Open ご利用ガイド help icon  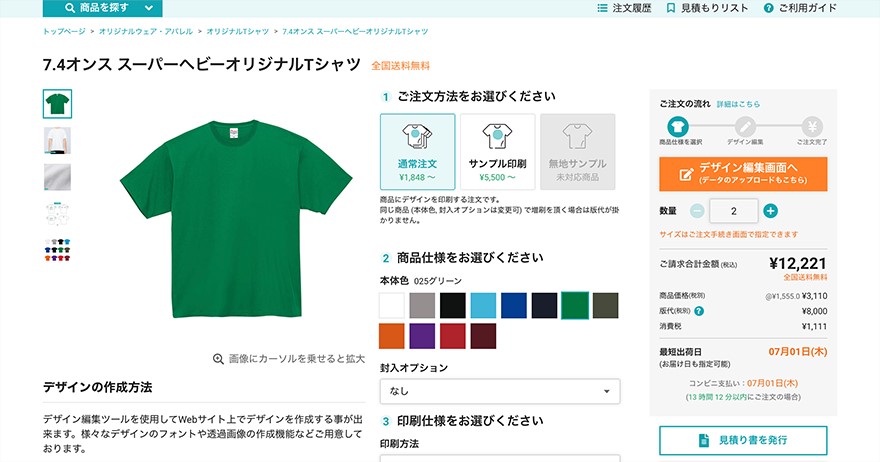768,8
